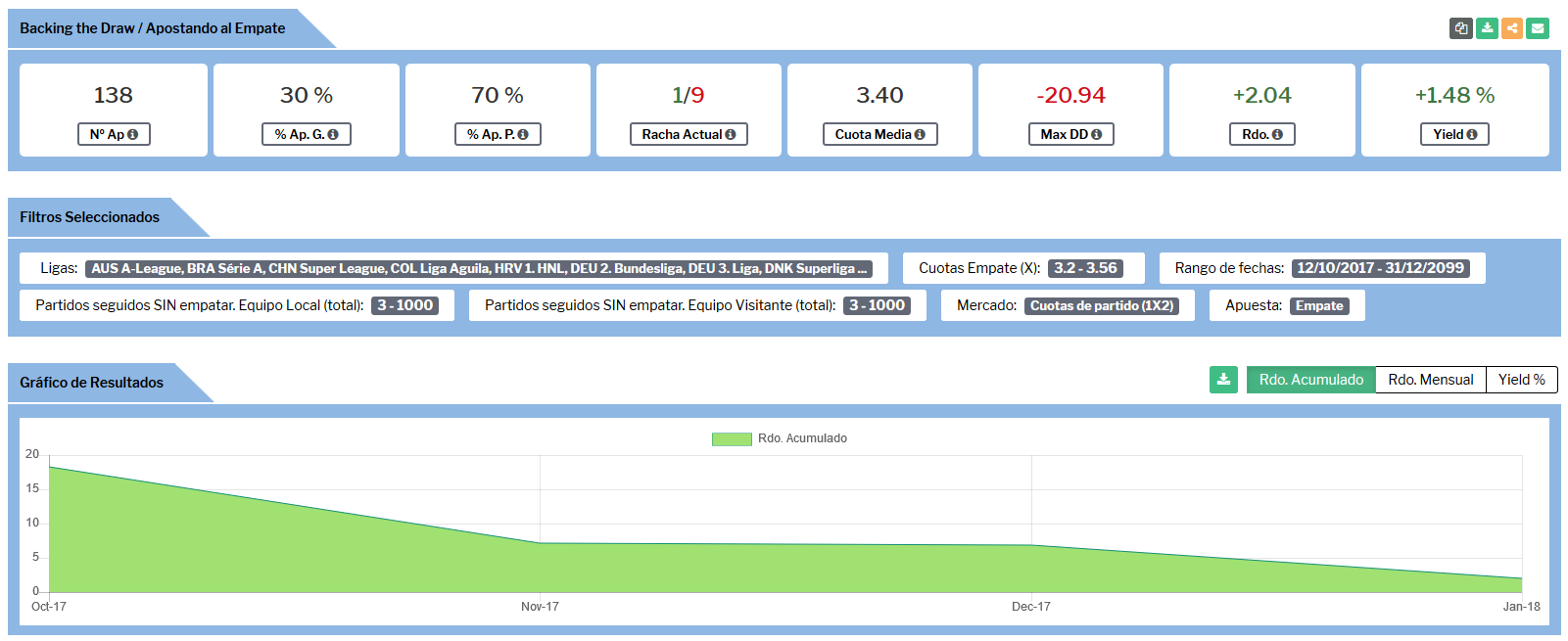Click the Cuota Media label button
1568x641 pixels.
[879, 134]
